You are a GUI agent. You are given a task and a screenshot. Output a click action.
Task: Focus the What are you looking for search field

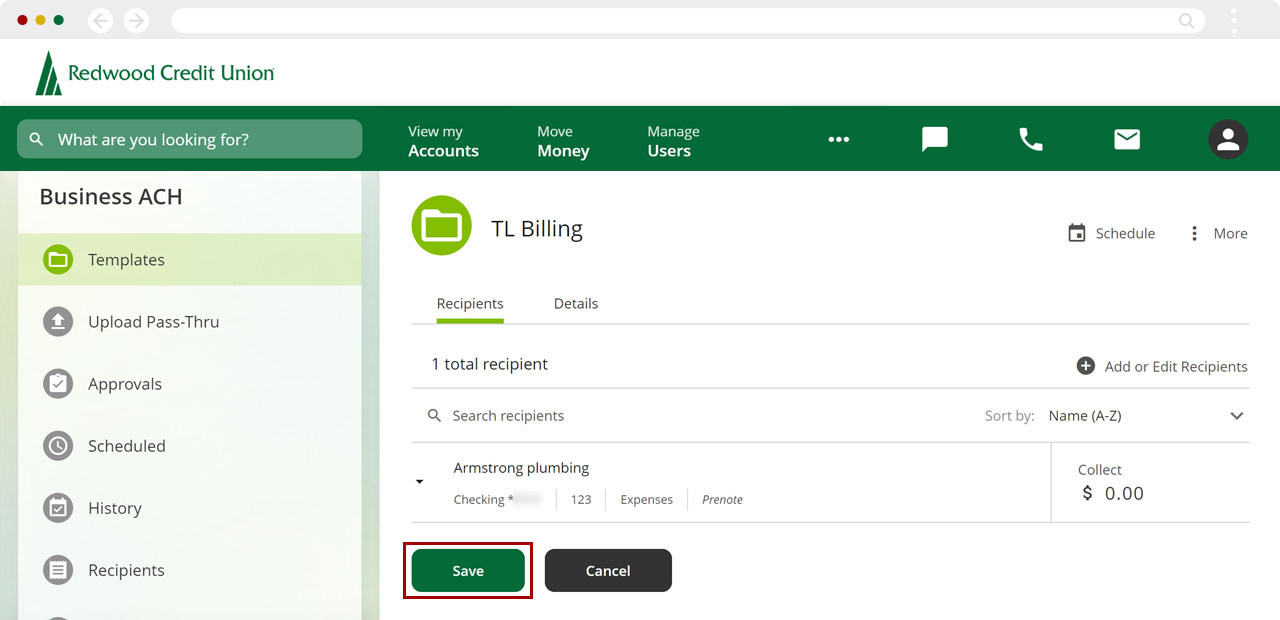(x=190, y=139)
